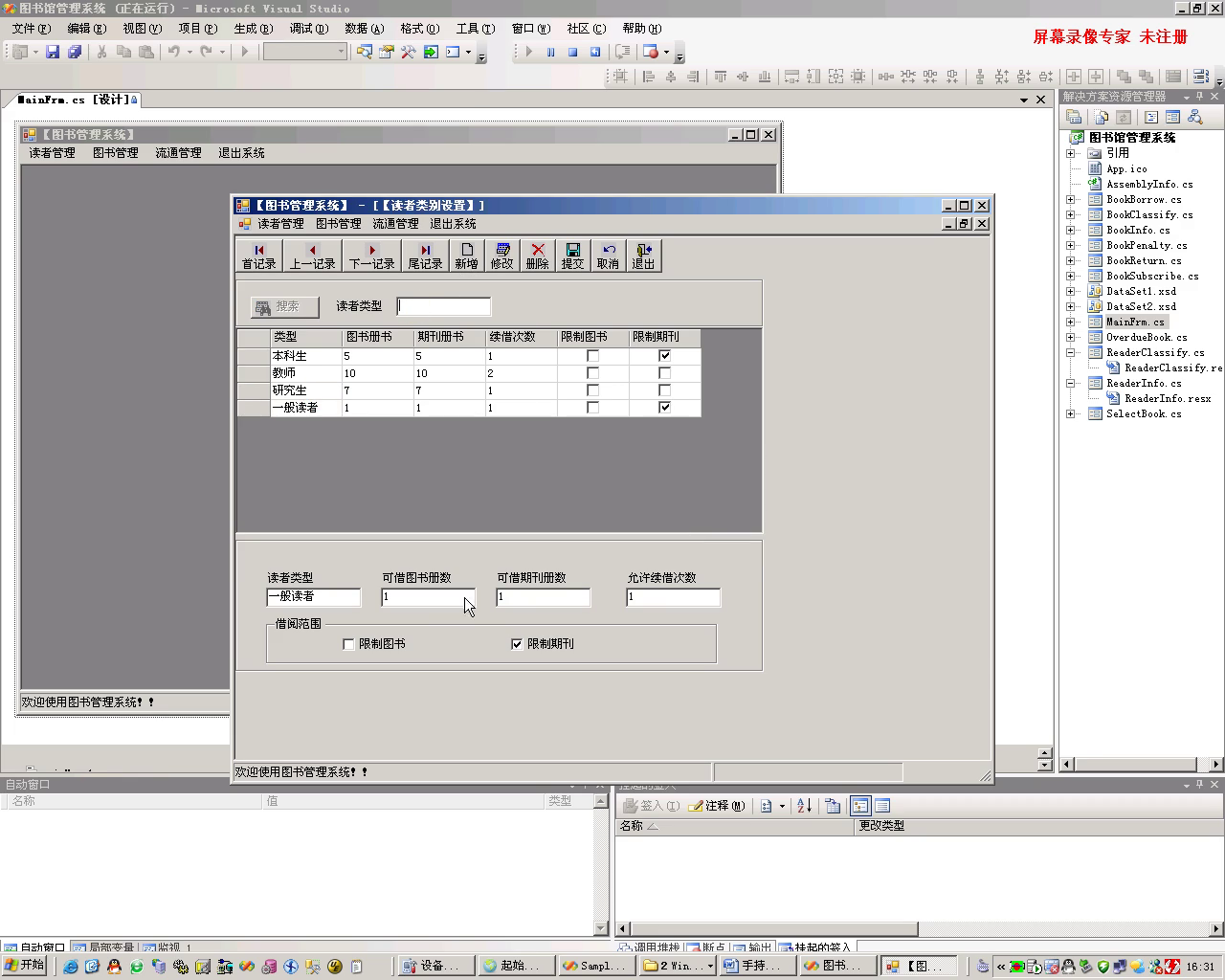Expand BookClassify.cs tree node

[1071, 214]
